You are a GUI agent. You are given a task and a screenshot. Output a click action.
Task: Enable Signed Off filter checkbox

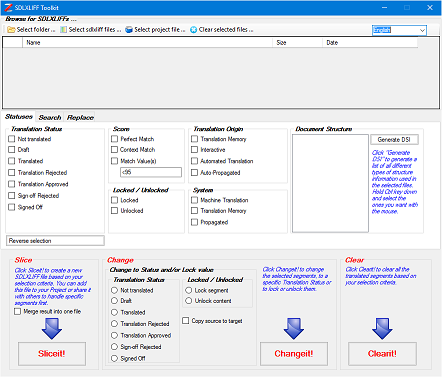point(12,207)
